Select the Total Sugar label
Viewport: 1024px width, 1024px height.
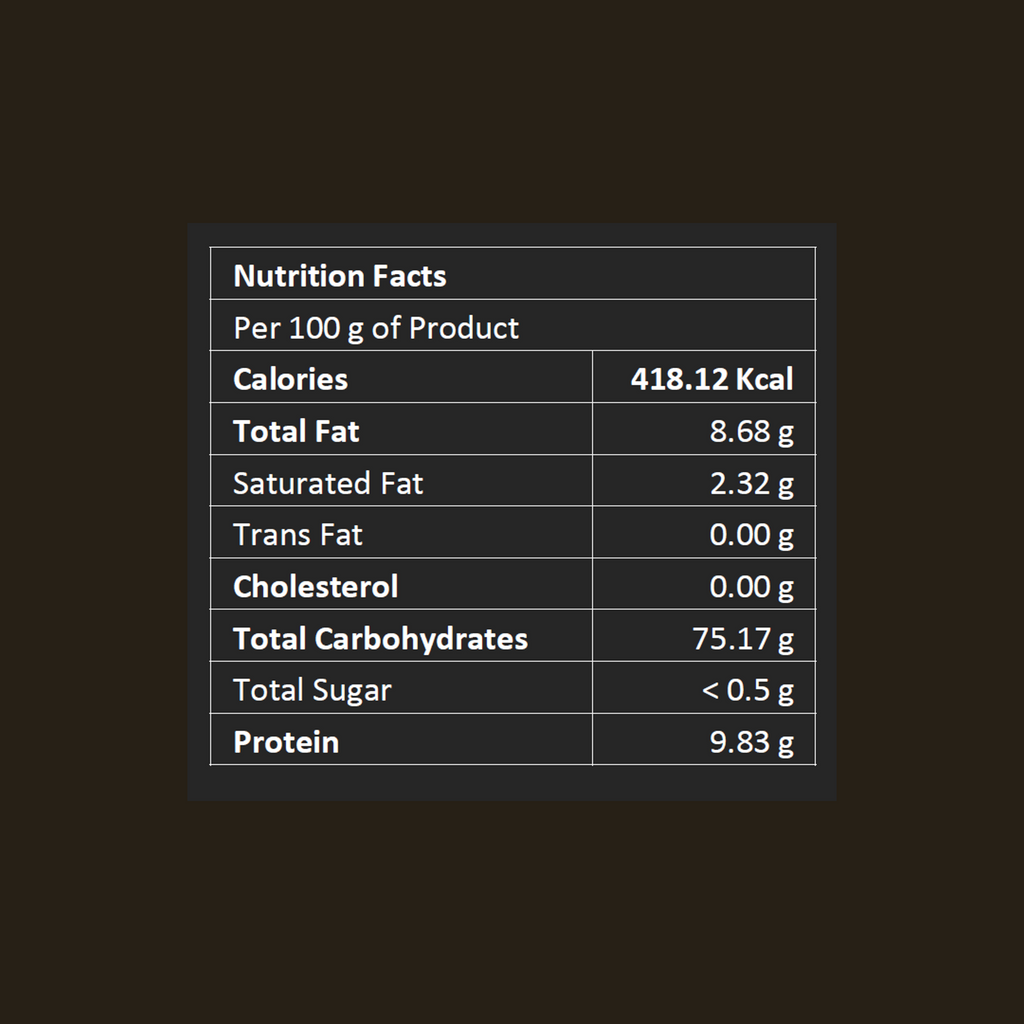coord(312,690)
